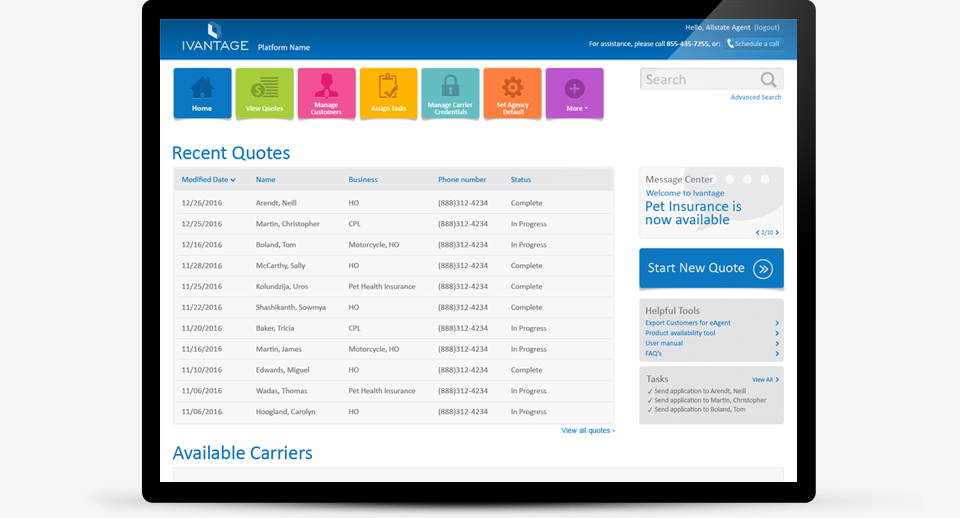Click the Schedule a call button
The image size is (960, 518).
tap(754, 43)
